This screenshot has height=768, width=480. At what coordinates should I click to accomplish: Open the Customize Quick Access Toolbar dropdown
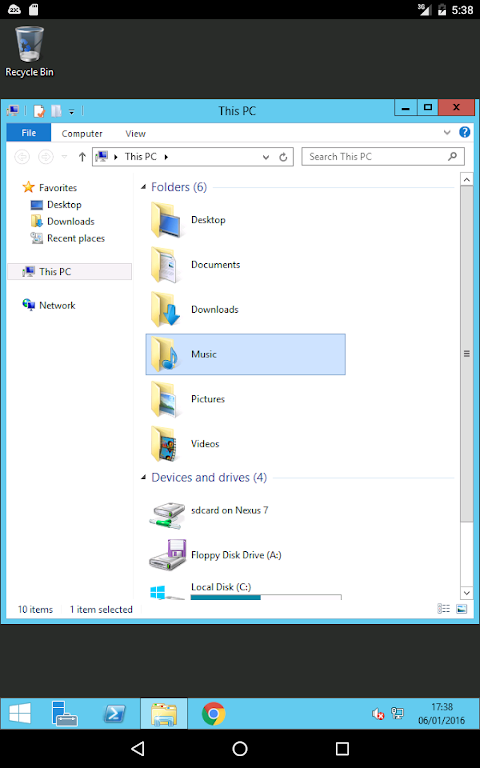[x=72, y=112]
